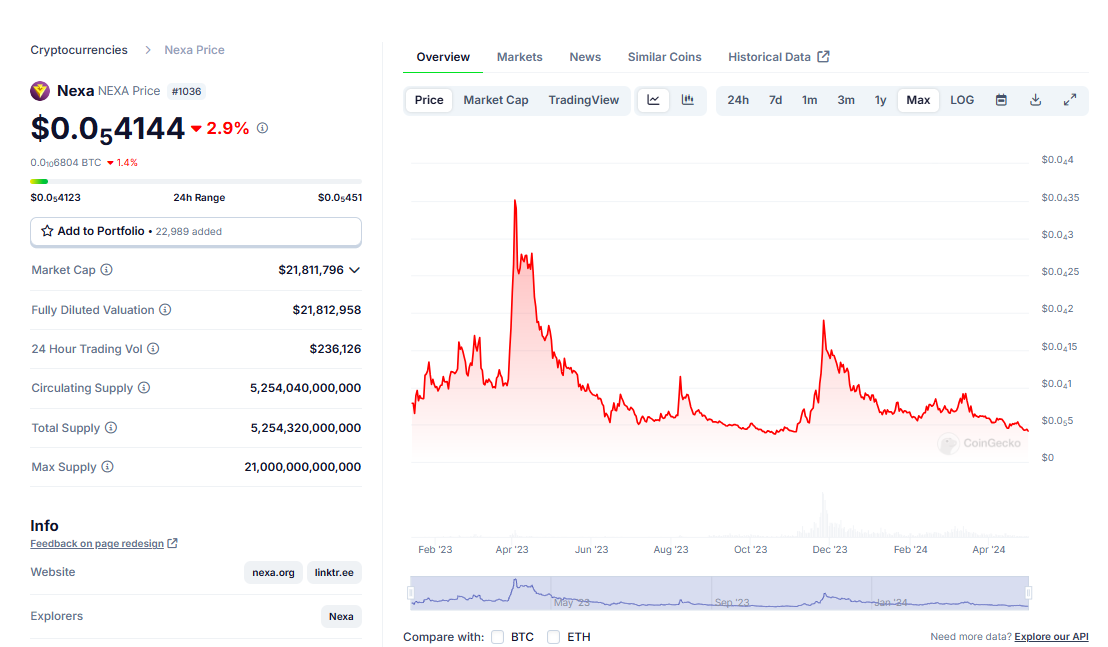Screen dimensions: 1108x647
Task: Click the April 2023 price peak on chart
Action: 515,201
